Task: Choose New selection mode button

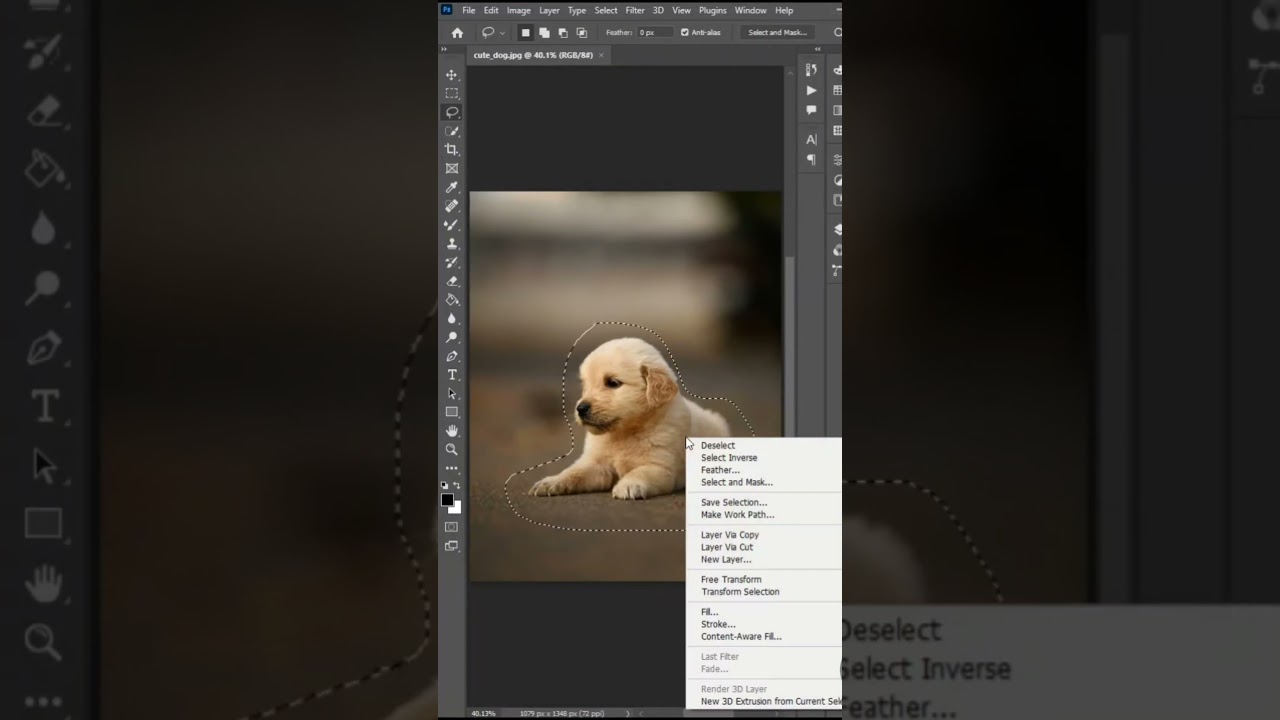Action: (x=525, y=32)
